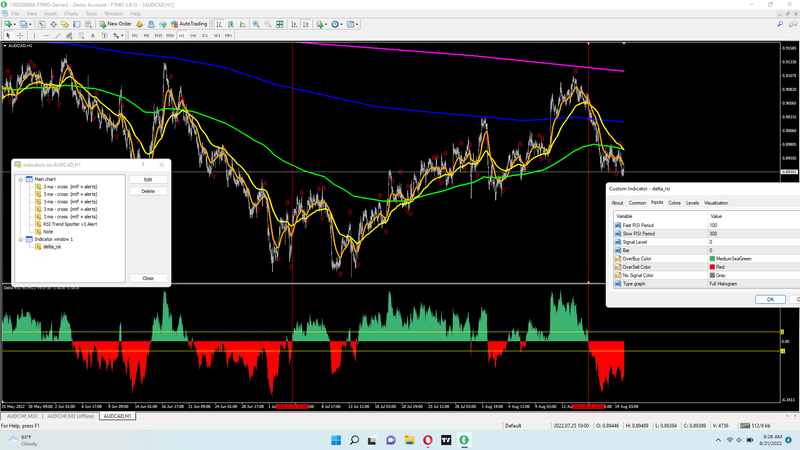This screenshot has width=800, height=450.
Task: Select the crosshair cursor tool
Action: [19, 35]
